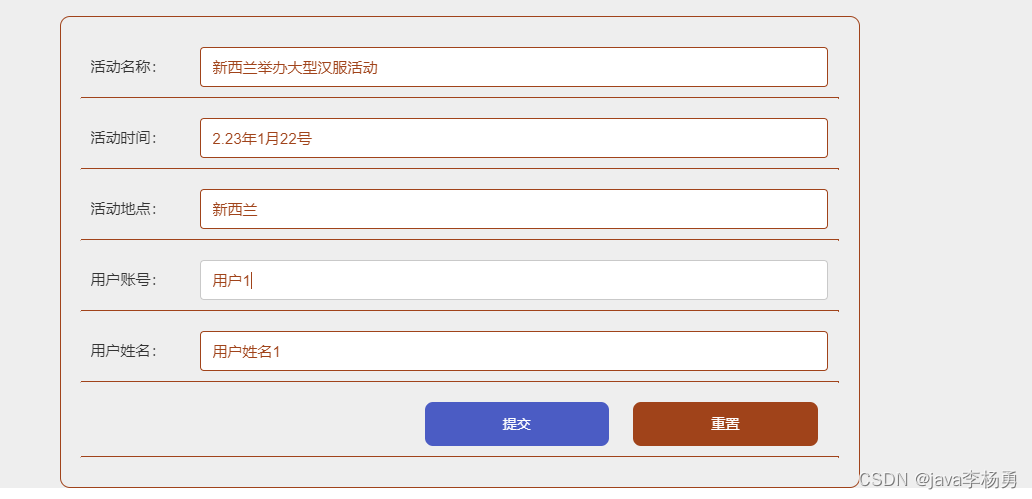The height and width of the screenshot is (499, 1032).
Task: Place cursor on text 新西兰举办大型汉服活动
Action: click(294, 68)
